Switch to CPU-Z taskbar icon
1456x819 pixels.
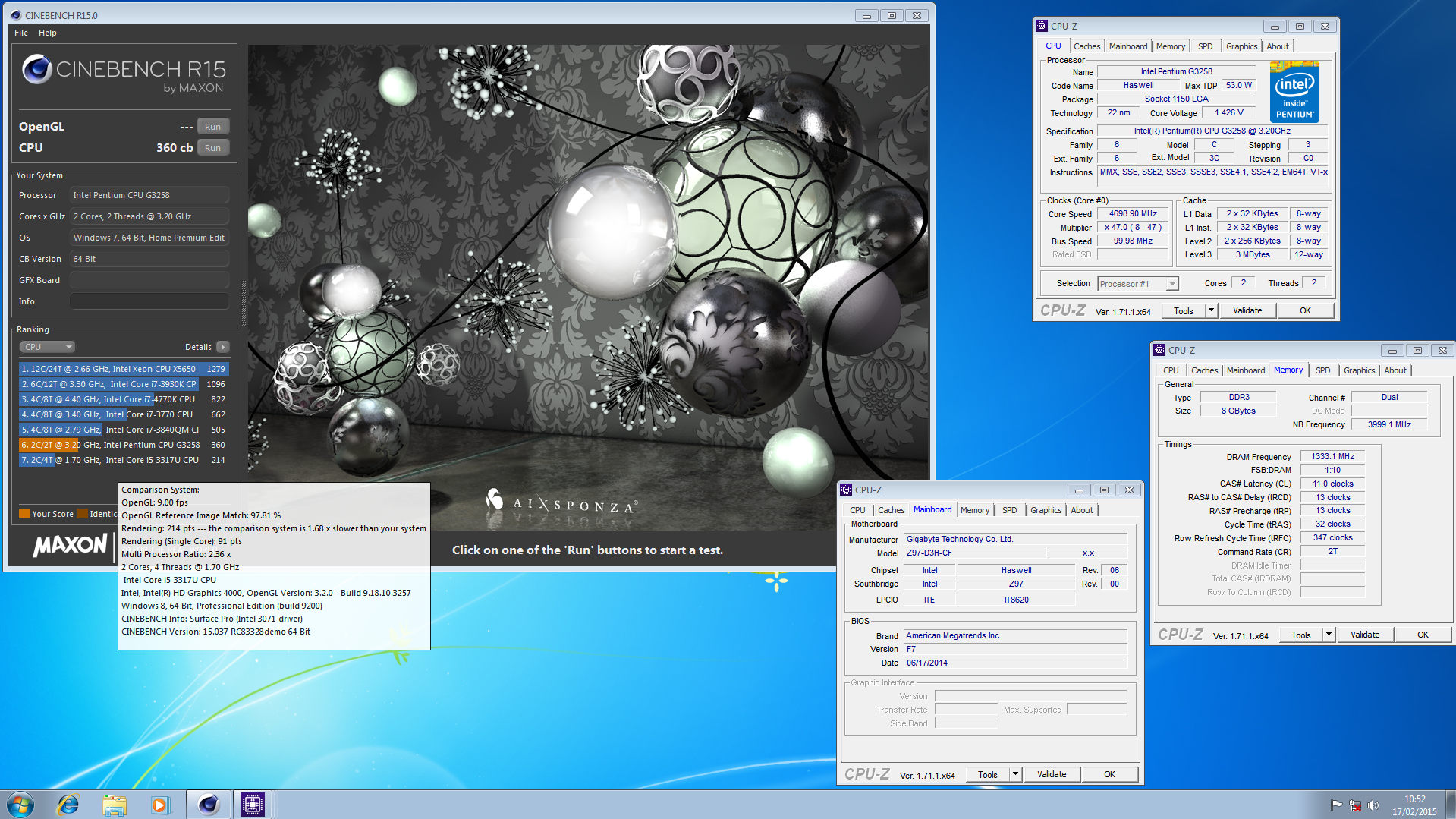[x=252, y=805]
